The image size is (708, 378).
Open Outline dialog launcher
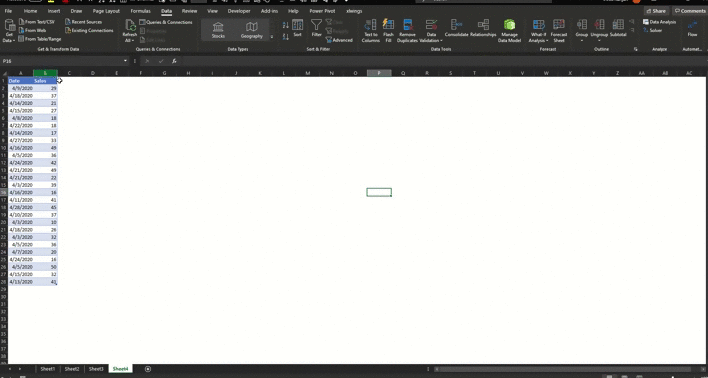[x=636, y=49]
